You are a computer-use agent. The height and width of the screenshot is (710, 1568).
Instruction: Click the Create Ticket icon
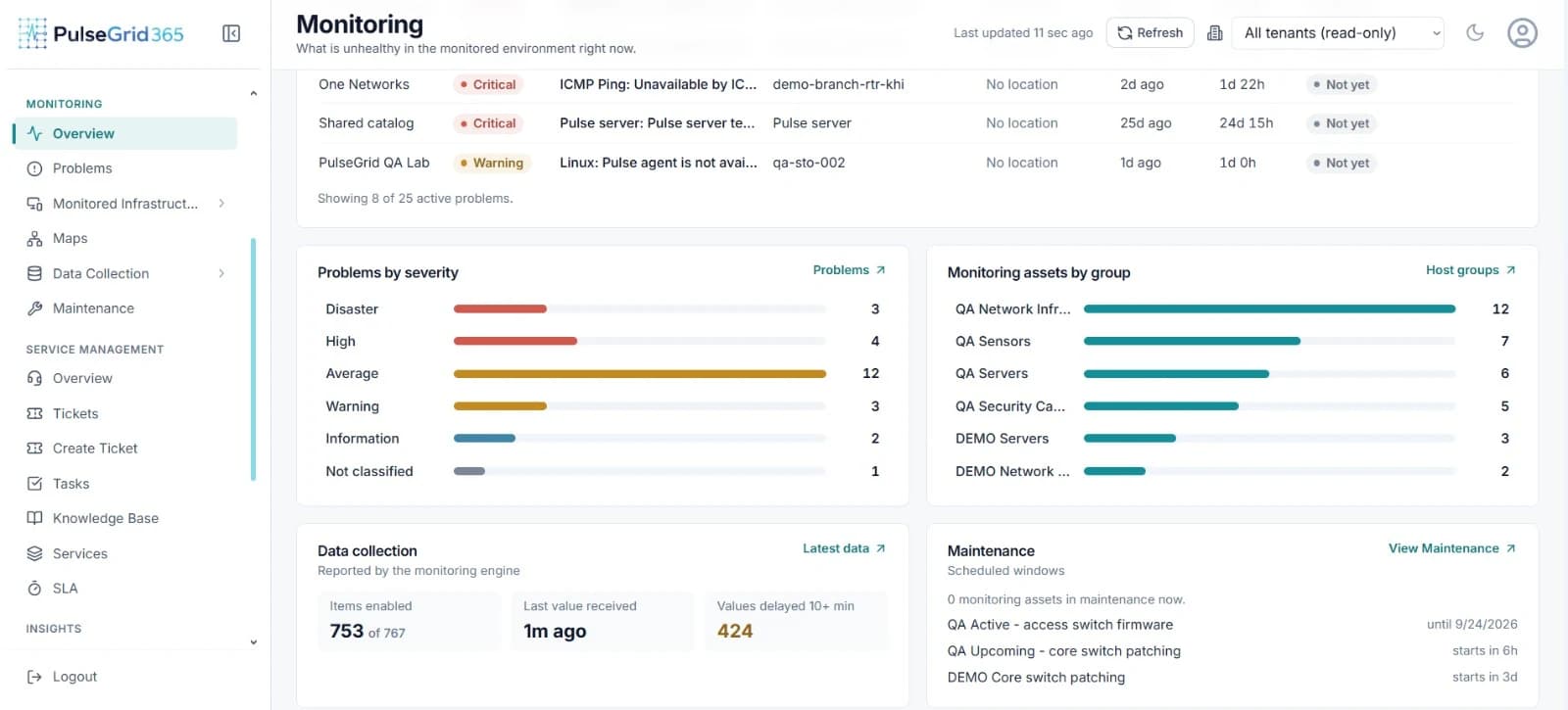point(34,448)
